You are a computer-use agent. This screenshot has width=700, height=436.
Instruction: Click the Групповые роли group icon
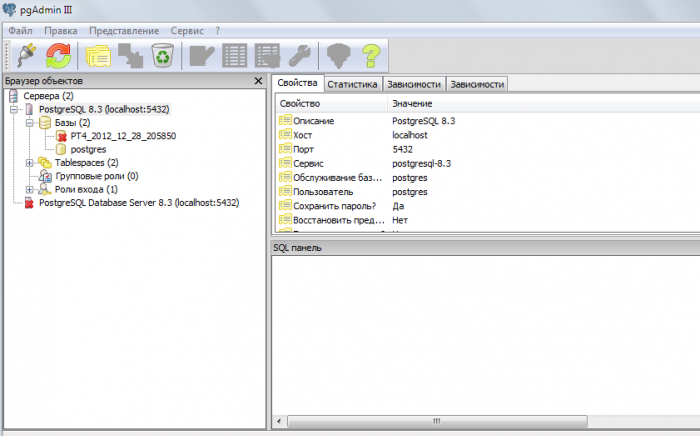pyautogui.click(x=45, y=176)
